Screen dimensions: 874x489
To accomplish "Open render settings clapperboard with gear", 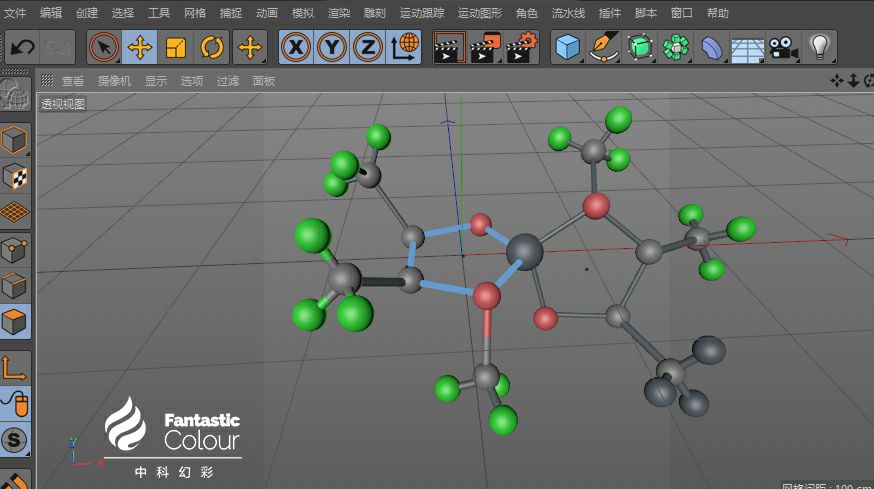I will coord(521,47).
